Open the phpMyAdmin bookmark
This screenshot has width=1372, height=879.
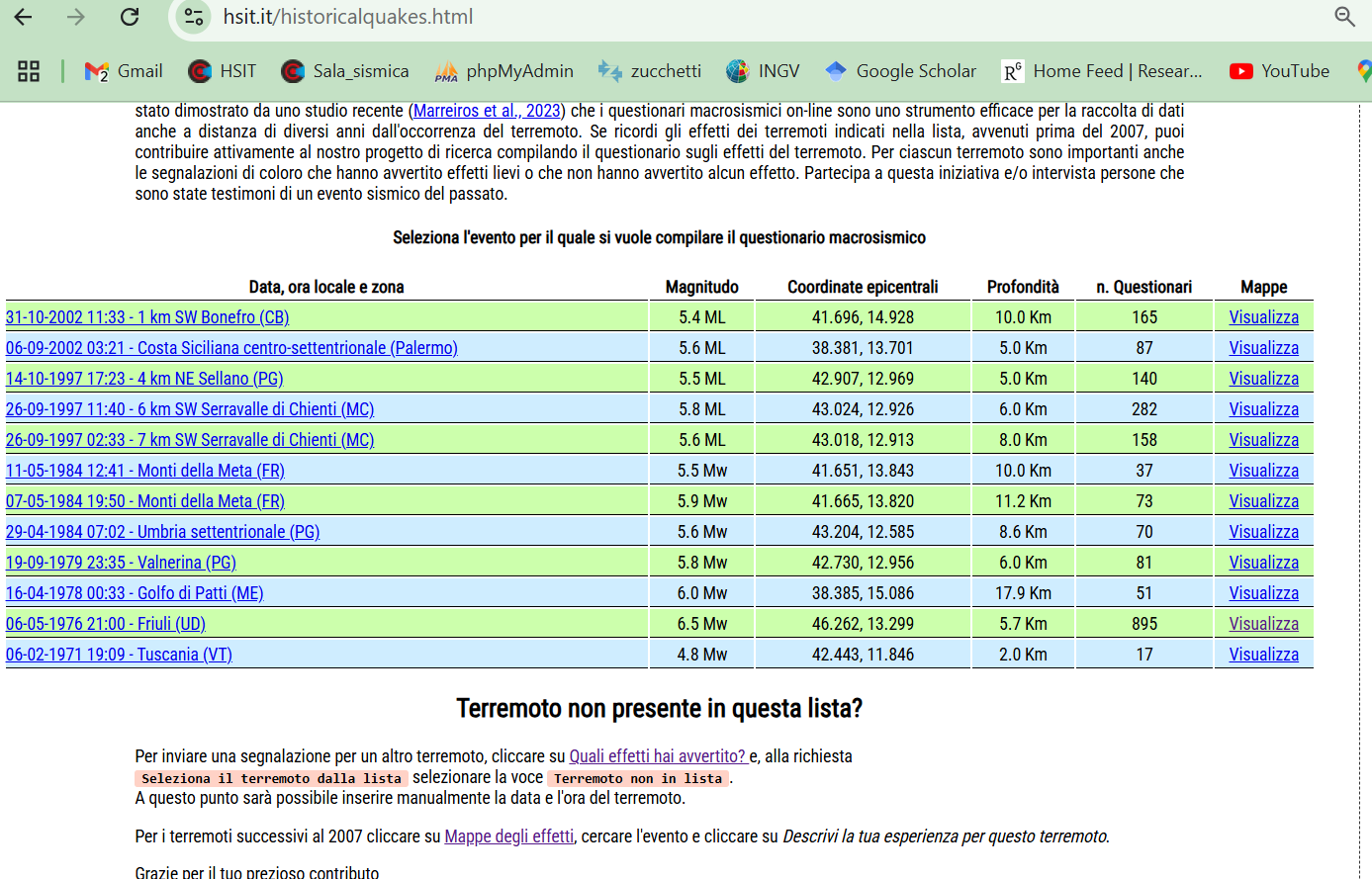[504, 71]
